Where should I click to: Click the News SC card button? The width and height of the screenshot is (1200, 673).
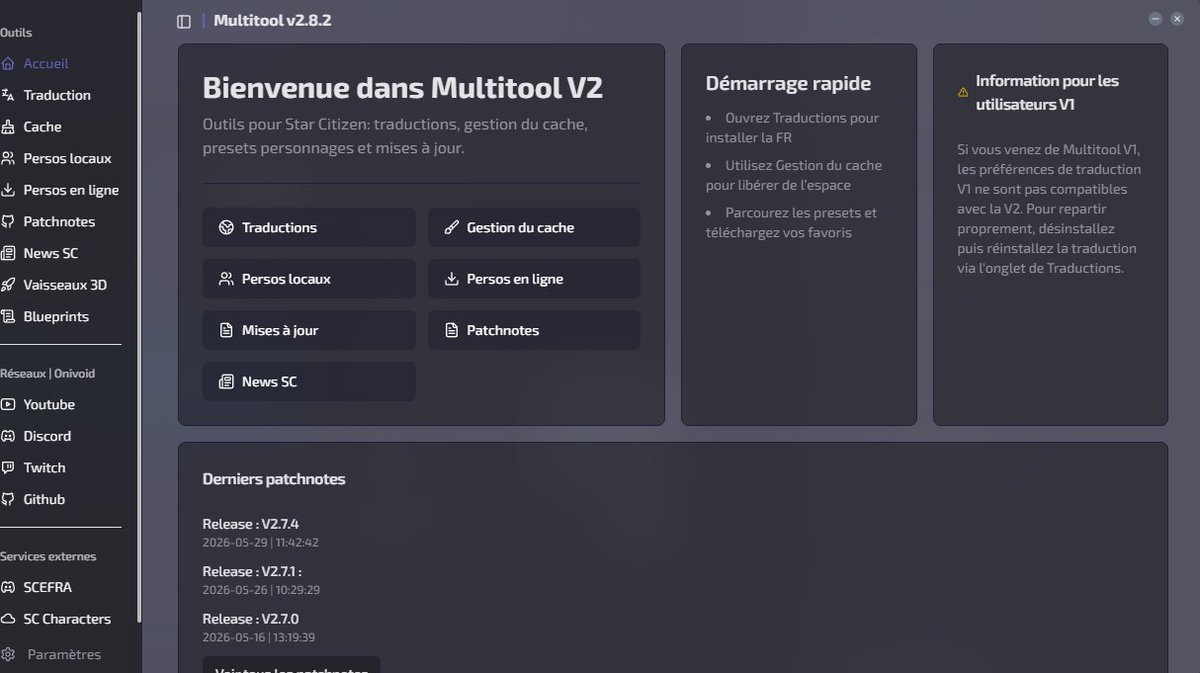(x=309, y=382)
